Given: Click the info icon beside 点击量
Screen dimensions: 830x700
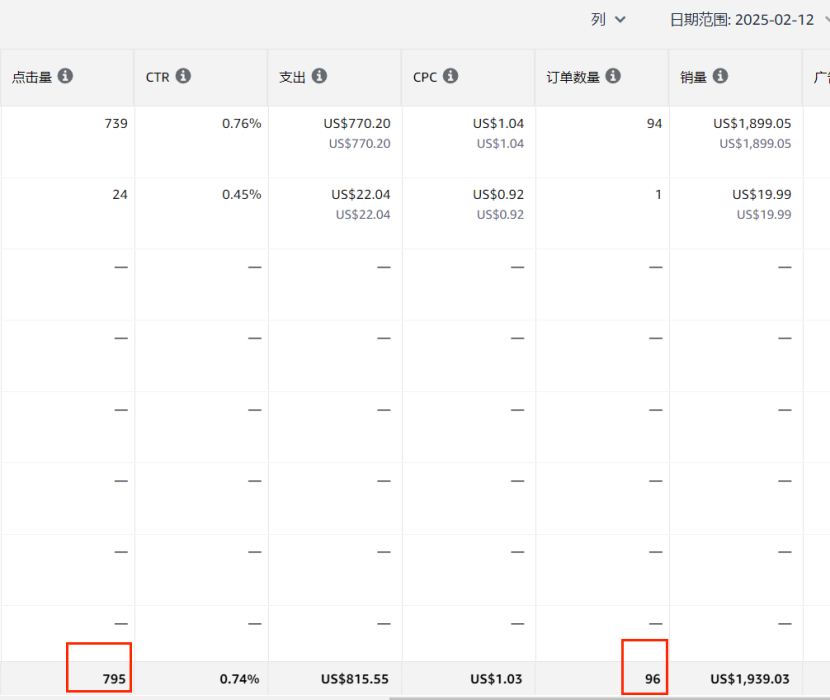Looking at the screenshot, I should tap(65, 76).
